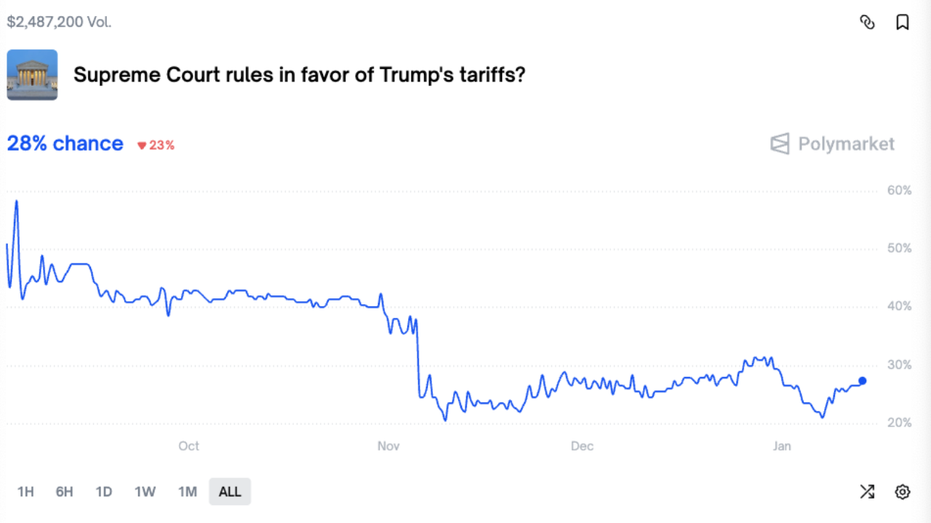Open the Supreme Court tariffs market title
The image size is (931, 523).
coord(299,75)
